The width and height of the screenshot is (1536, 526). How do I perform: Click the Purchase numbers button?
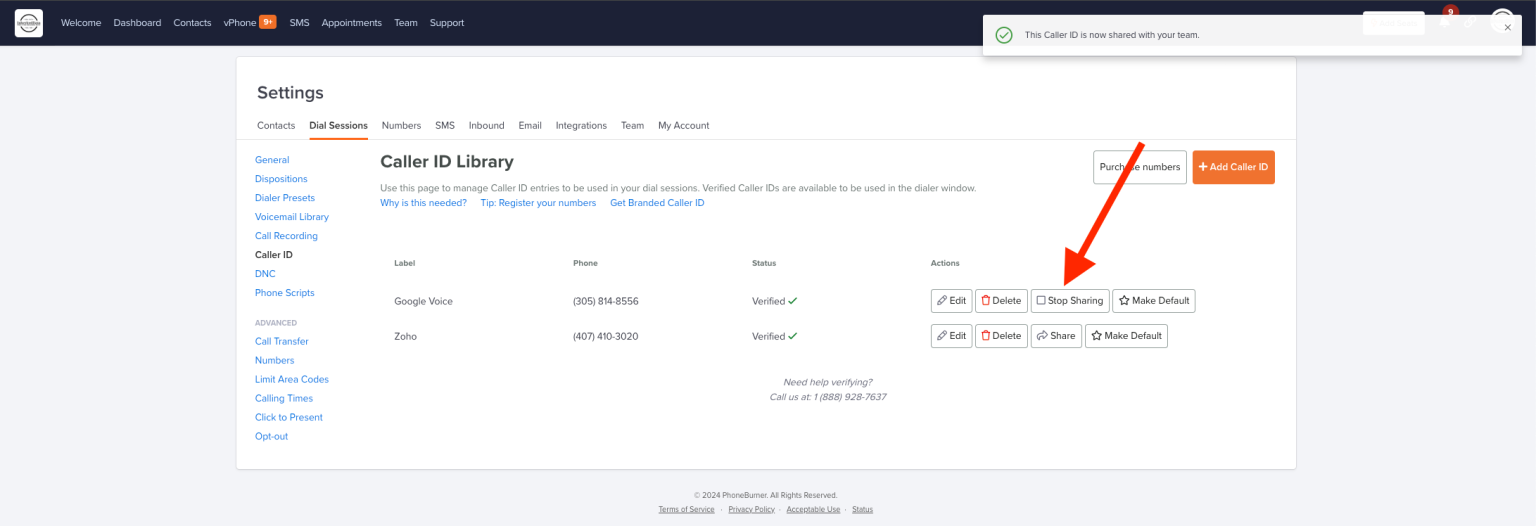pos(1140,167)
